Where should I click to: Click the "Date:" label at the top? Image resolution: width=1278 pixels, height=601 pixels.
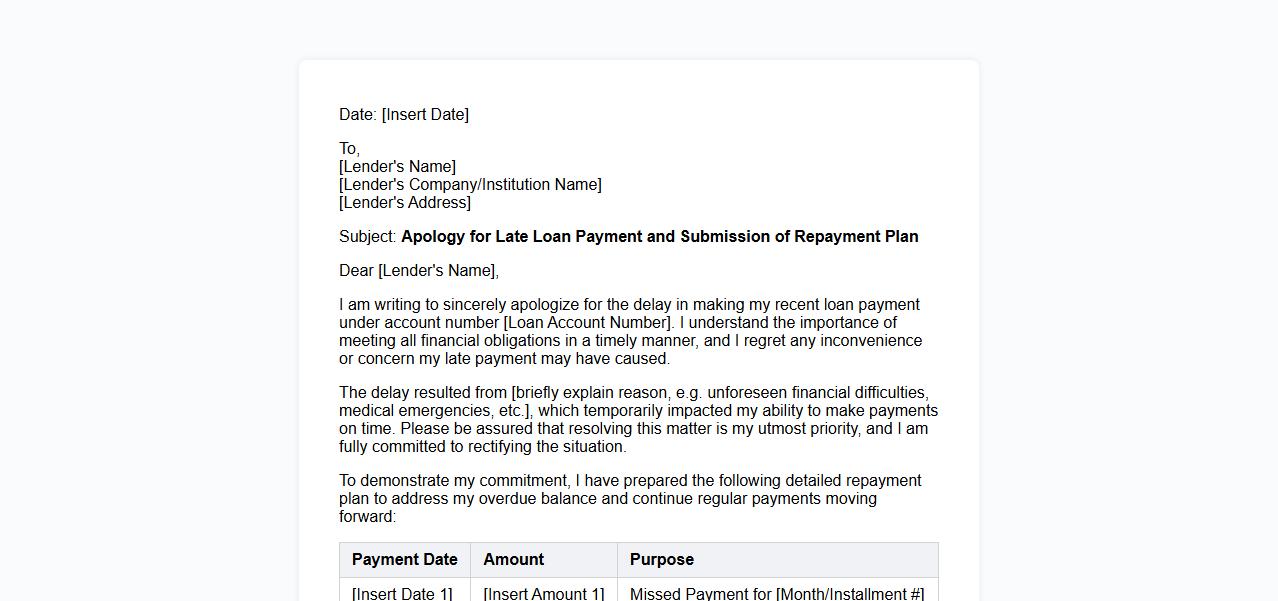coord(357,115)
